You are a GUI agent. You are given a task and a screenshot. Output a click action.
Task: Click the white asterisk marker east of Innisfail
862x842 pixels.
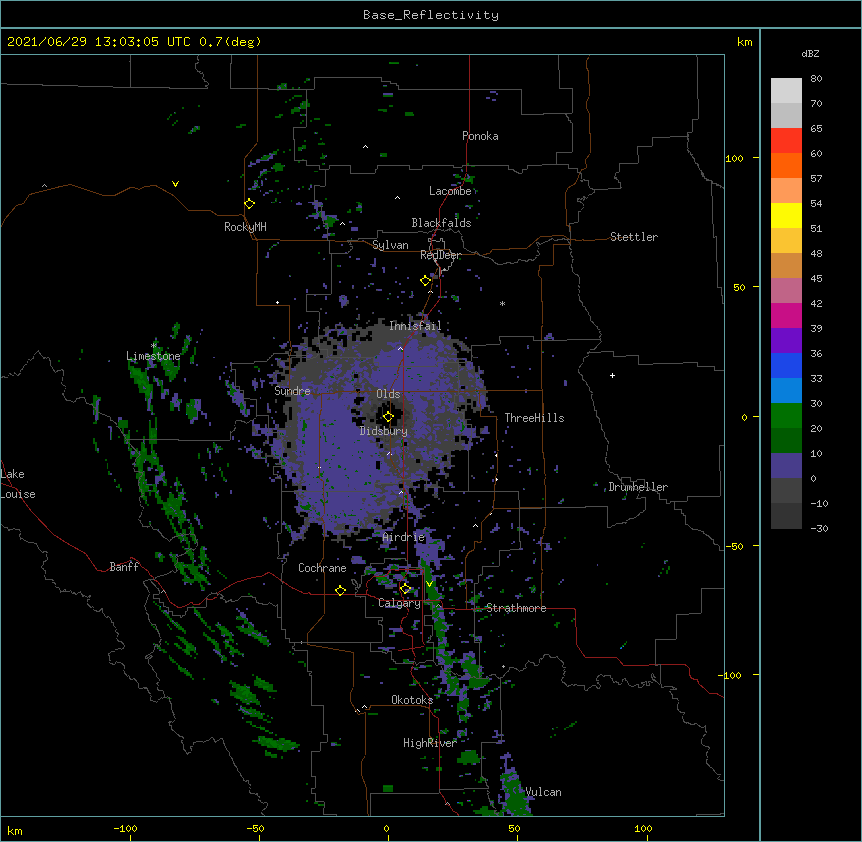tap(502, 303)
